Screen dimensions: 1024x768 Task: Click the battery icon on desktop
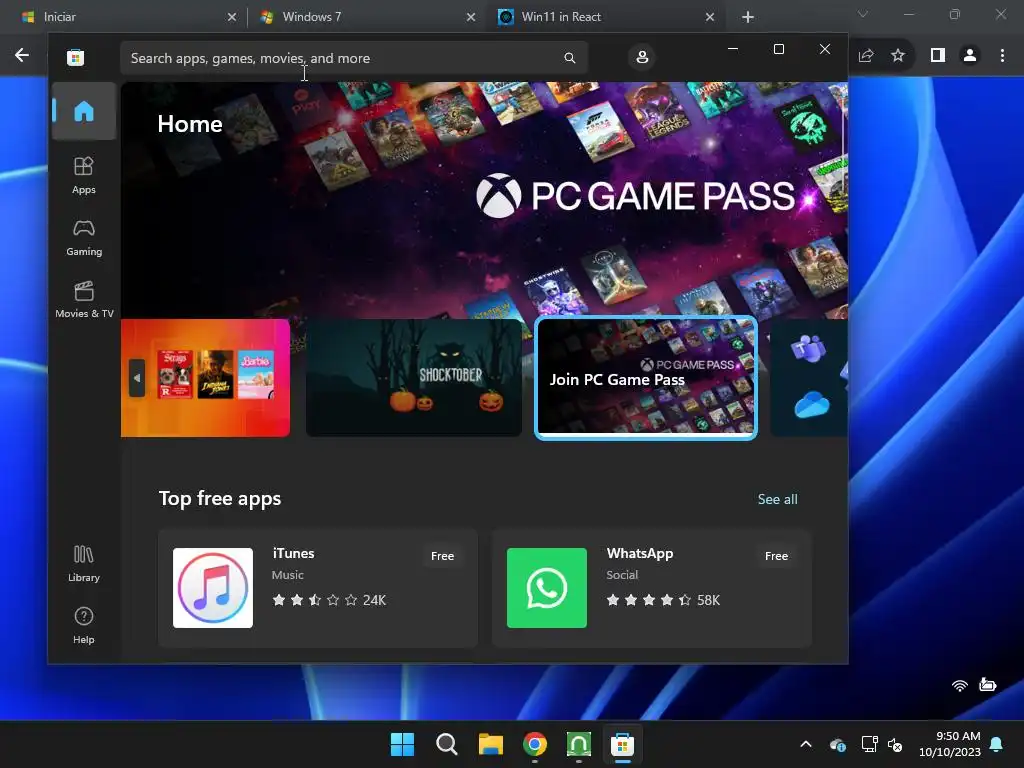(x=987, y=684)
